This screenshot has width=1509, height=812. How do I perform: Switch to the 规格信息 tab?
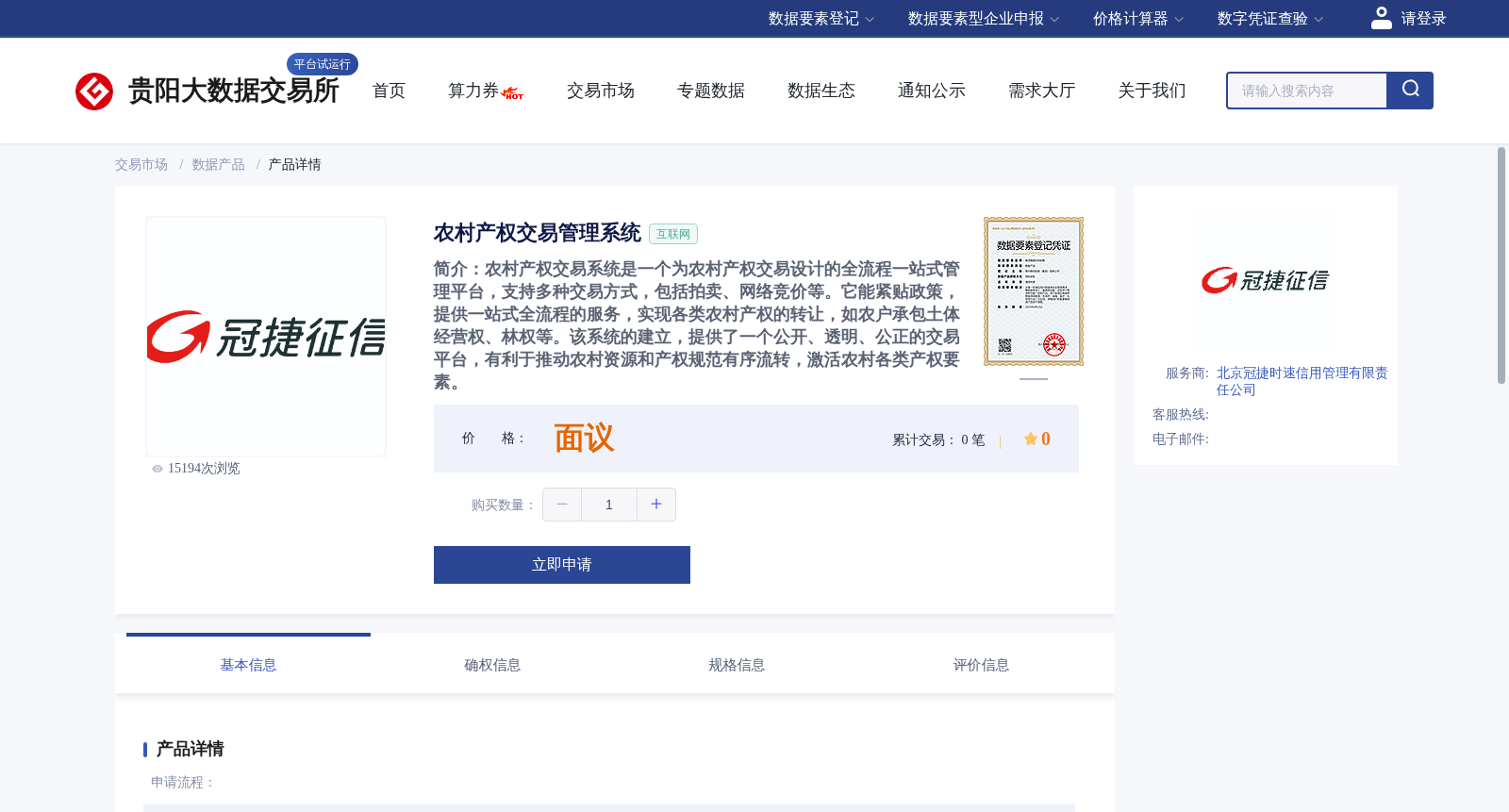pos(737,665)
